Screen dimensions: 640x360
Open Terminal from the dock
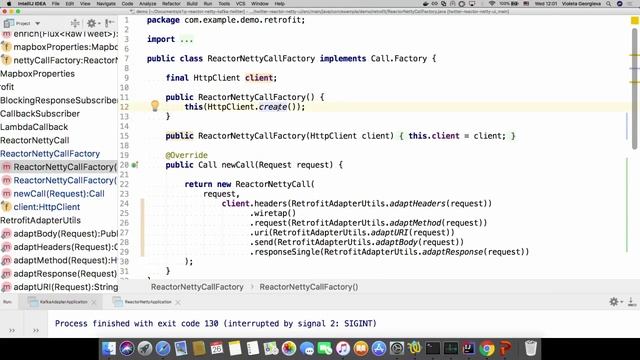coord(433,349)
